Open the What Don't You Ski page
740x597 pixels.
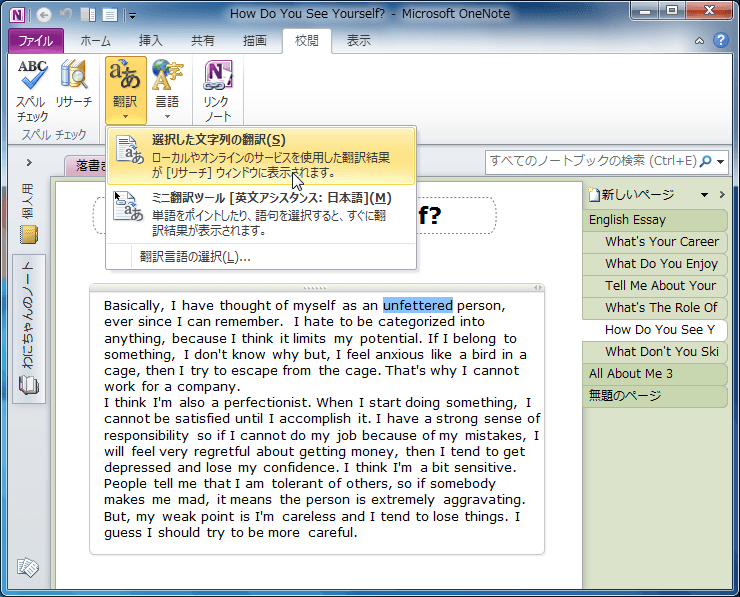655,352
